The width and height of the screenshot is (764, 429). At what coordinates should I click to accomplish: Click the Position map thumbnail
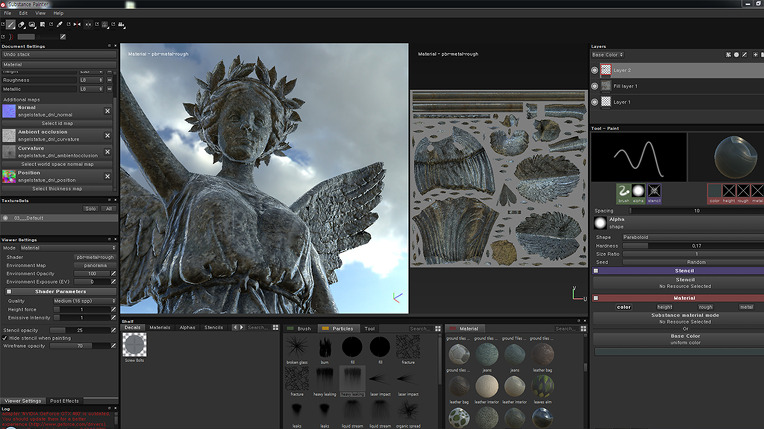(x=9, y=176)
